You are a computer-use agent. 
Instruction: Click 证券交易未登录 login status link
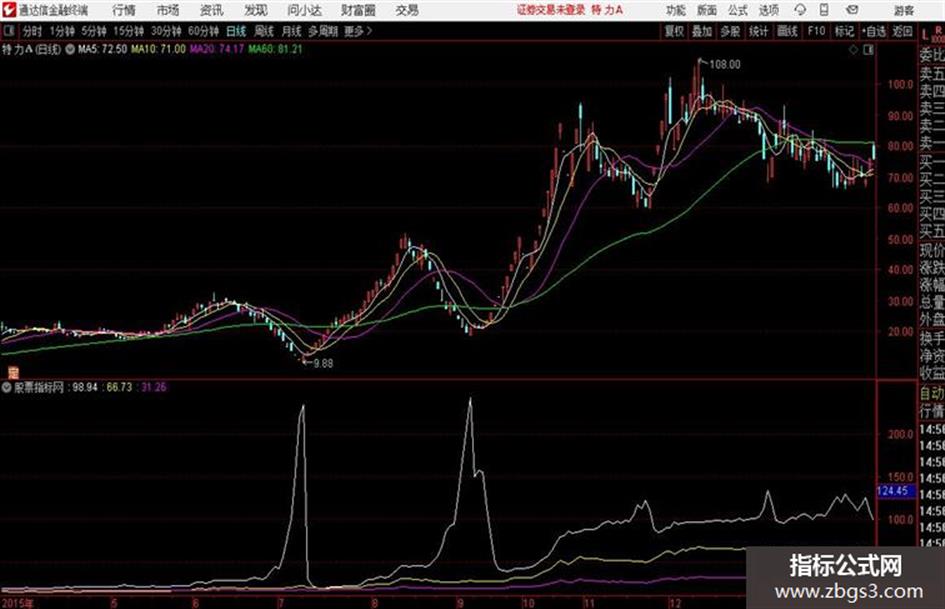tap(551, 10)
